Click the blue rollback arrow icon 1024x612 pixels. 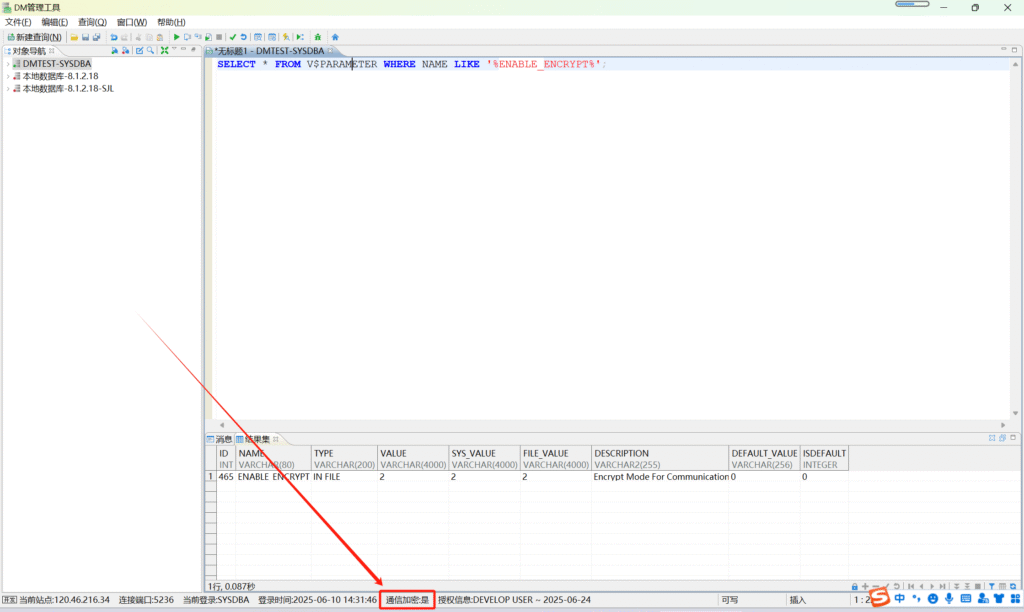pyautogui.click(x=243, y=37)
